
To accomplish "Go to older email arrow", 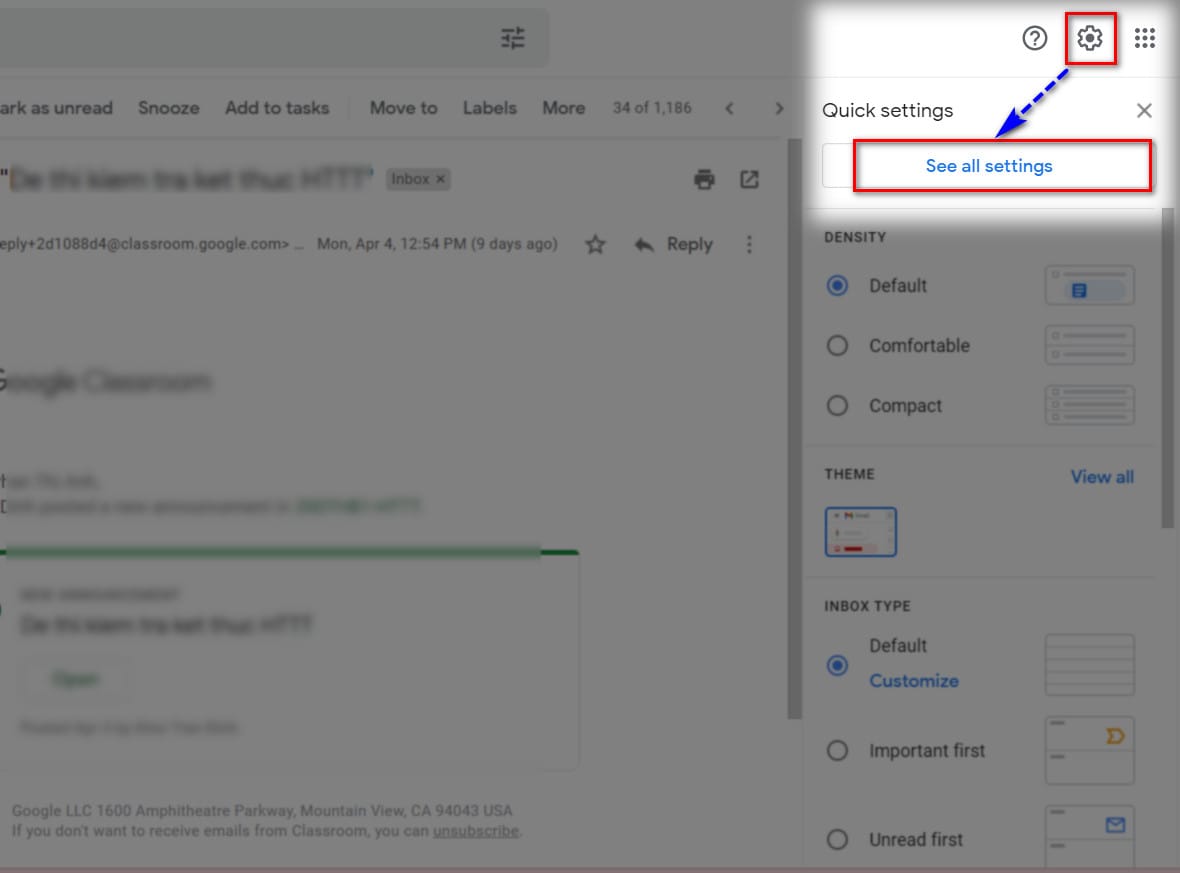I will point(779,108).
